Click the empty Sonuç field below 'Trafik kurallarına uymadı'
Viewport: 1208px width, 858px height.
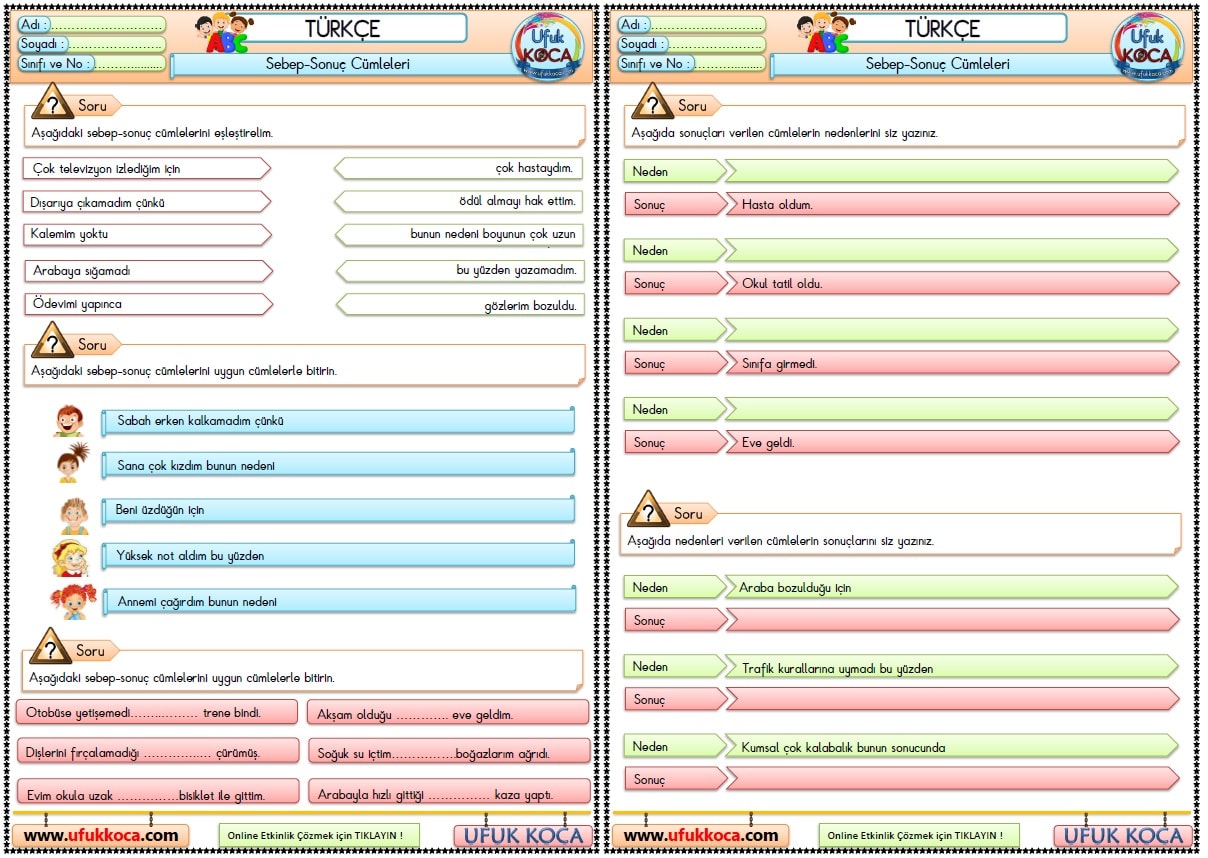click(x=952, y=699)
